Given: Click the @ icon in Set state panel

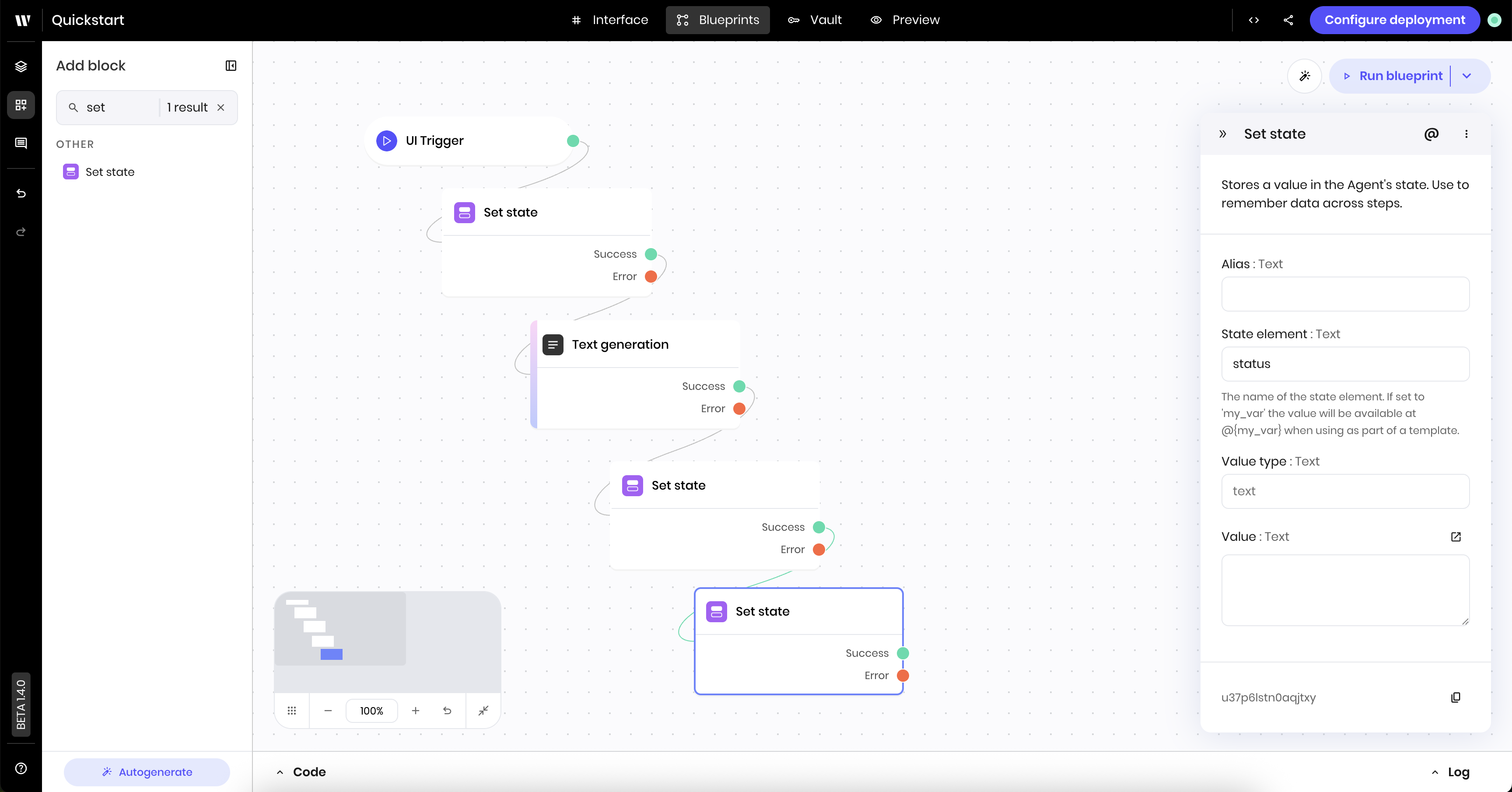Looking at the screenshot, I should click(1431, 134).
